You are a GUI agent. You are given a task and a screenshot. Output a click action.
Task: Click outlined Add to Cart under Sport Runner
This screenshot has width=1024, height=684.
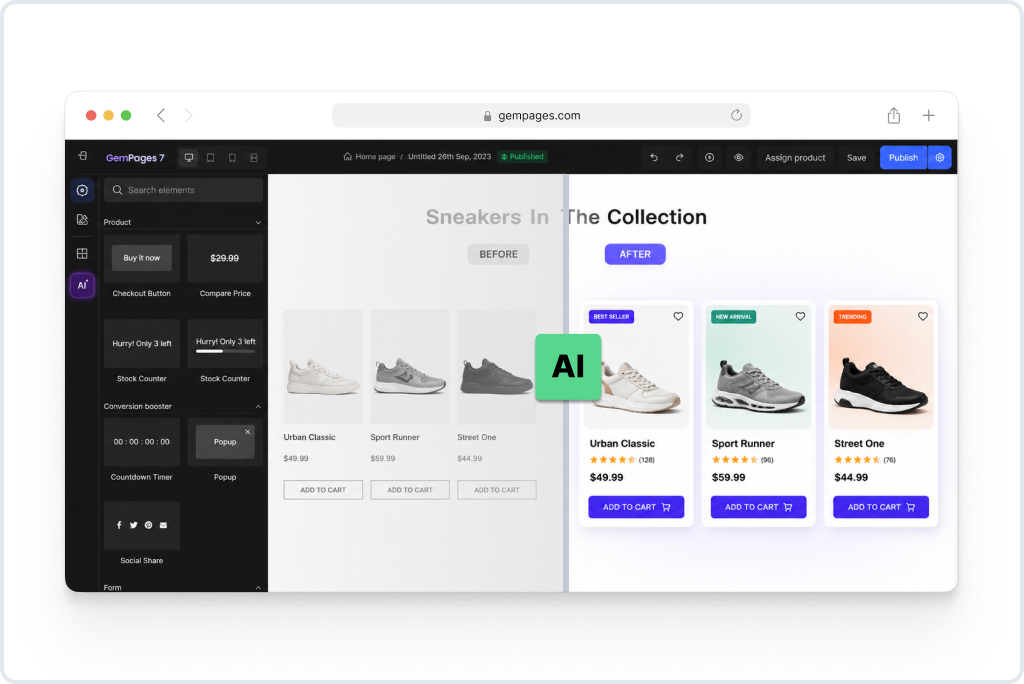(410, 490)
